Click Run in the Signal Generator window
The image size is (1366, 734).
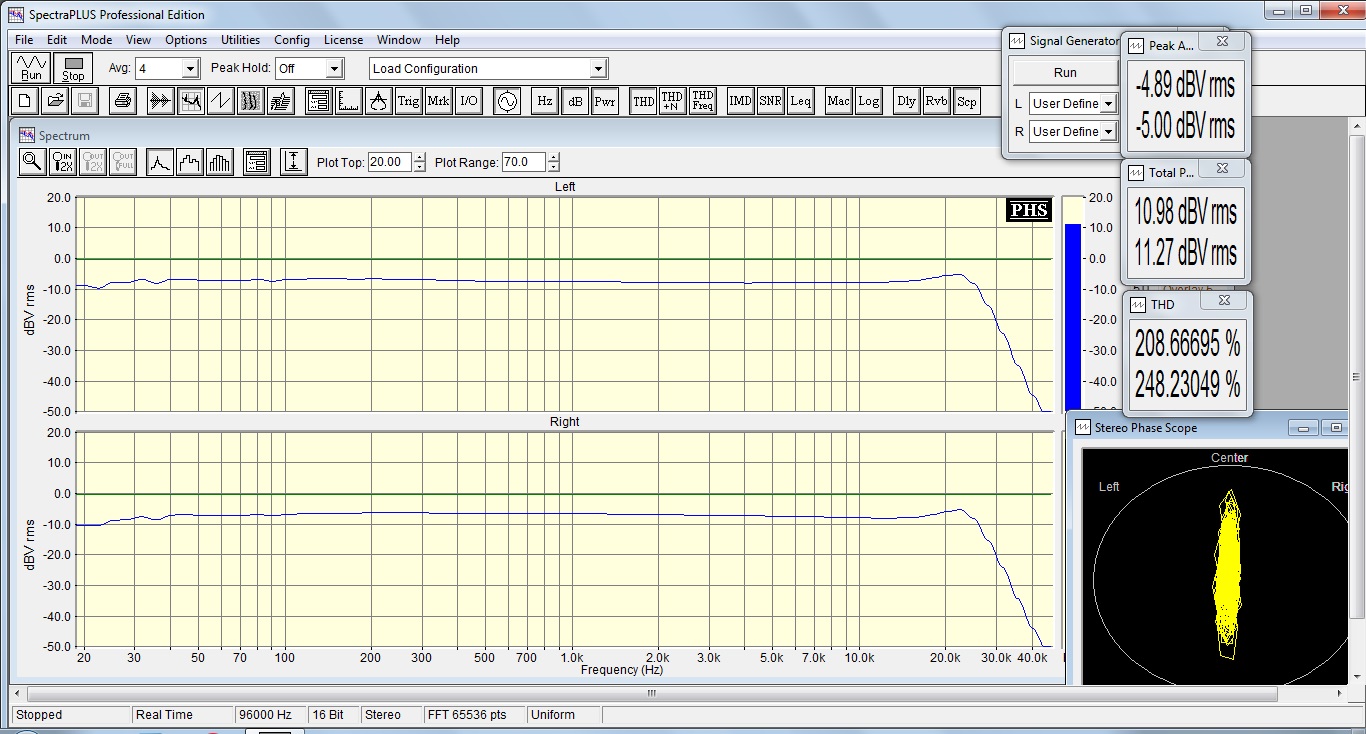point(1065,73)
